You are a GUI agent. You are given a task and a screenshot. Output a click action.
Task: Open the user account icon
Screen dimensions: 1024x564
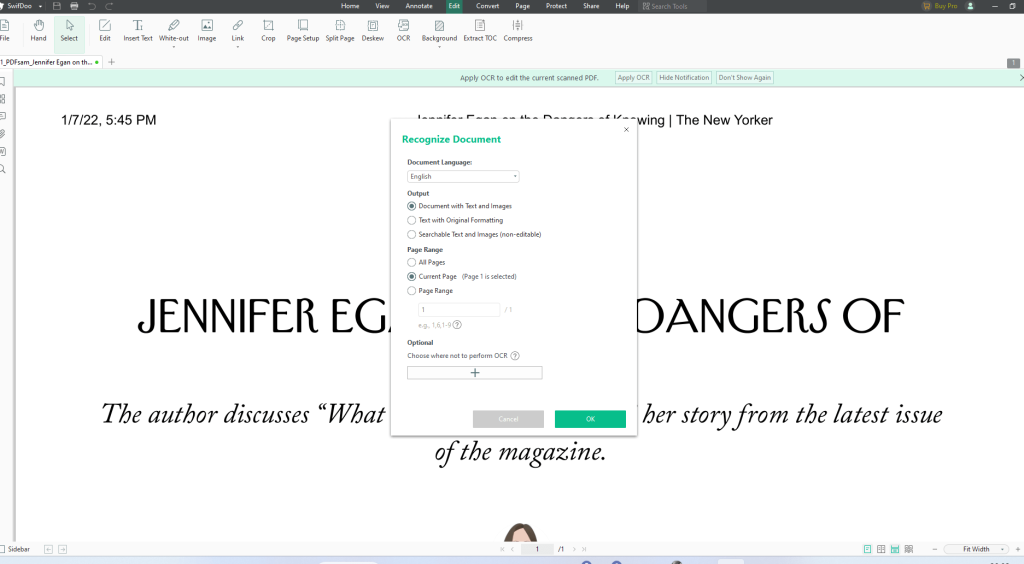point(970,6)
